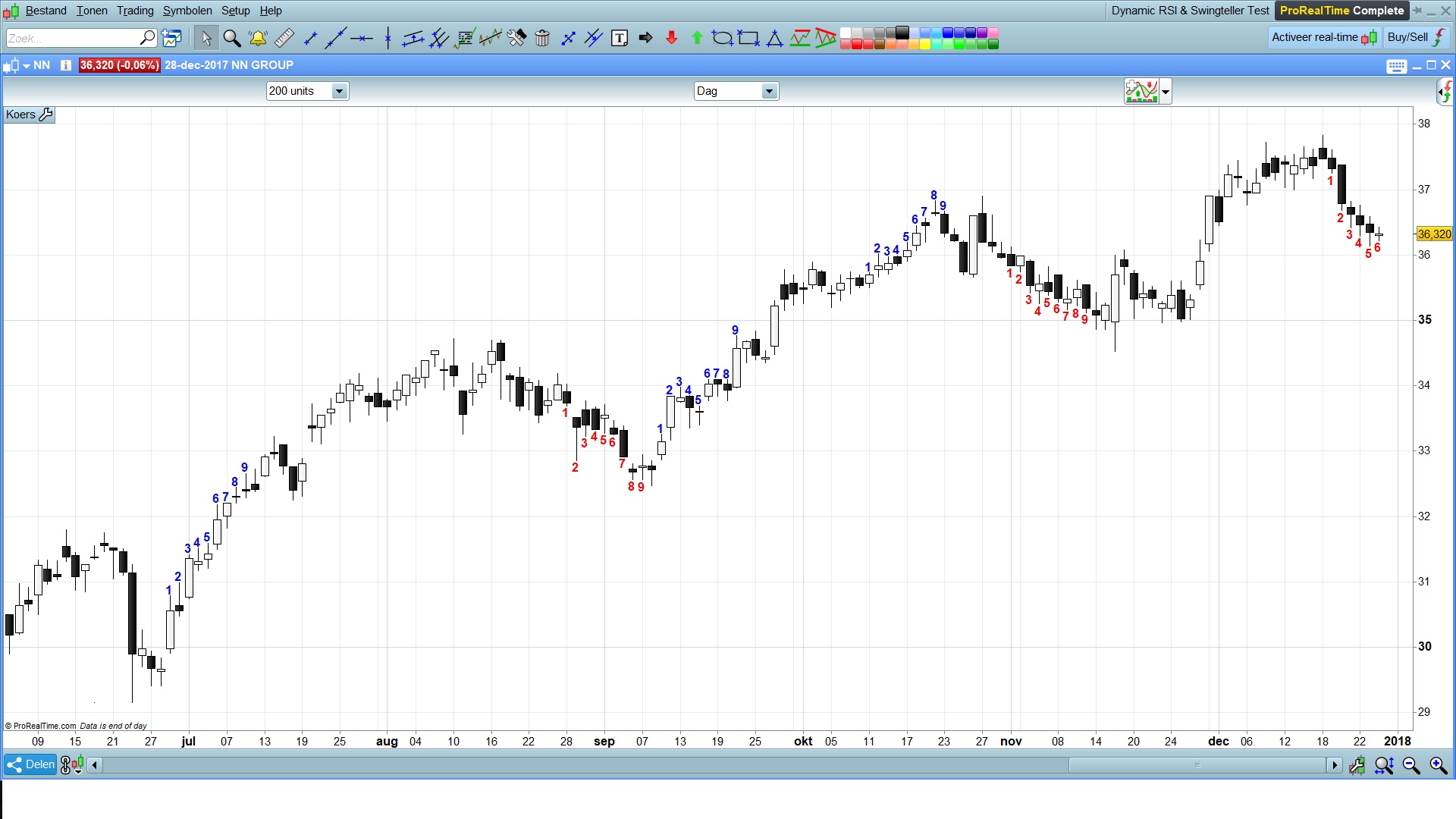Select the triangle drawing tool
The height and width of the screenshot is (819, 1456).
(x=774, y=38)
